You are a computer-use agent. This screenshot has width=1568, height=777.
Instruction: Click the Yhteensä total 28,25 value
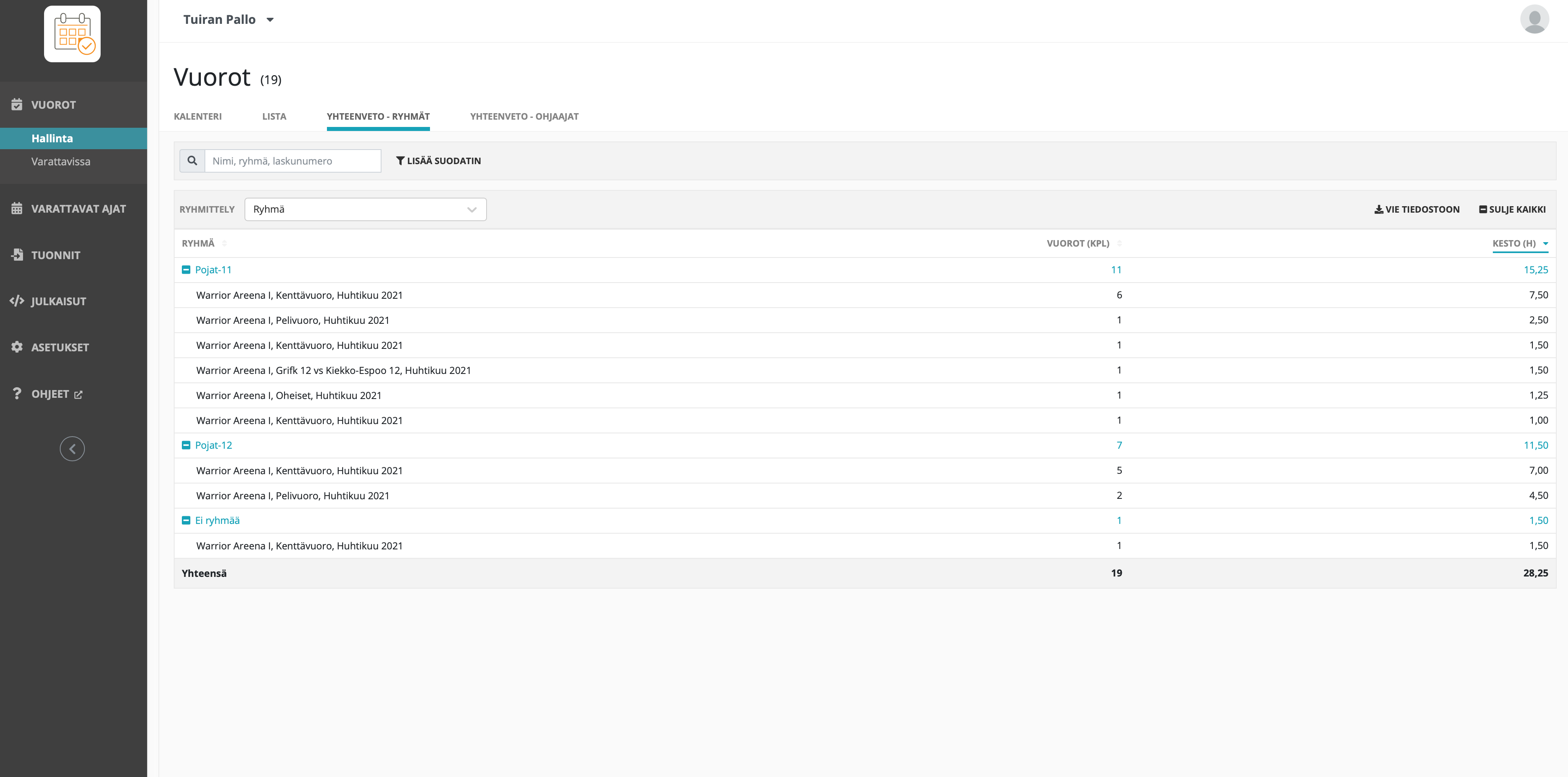[1536, 573]
